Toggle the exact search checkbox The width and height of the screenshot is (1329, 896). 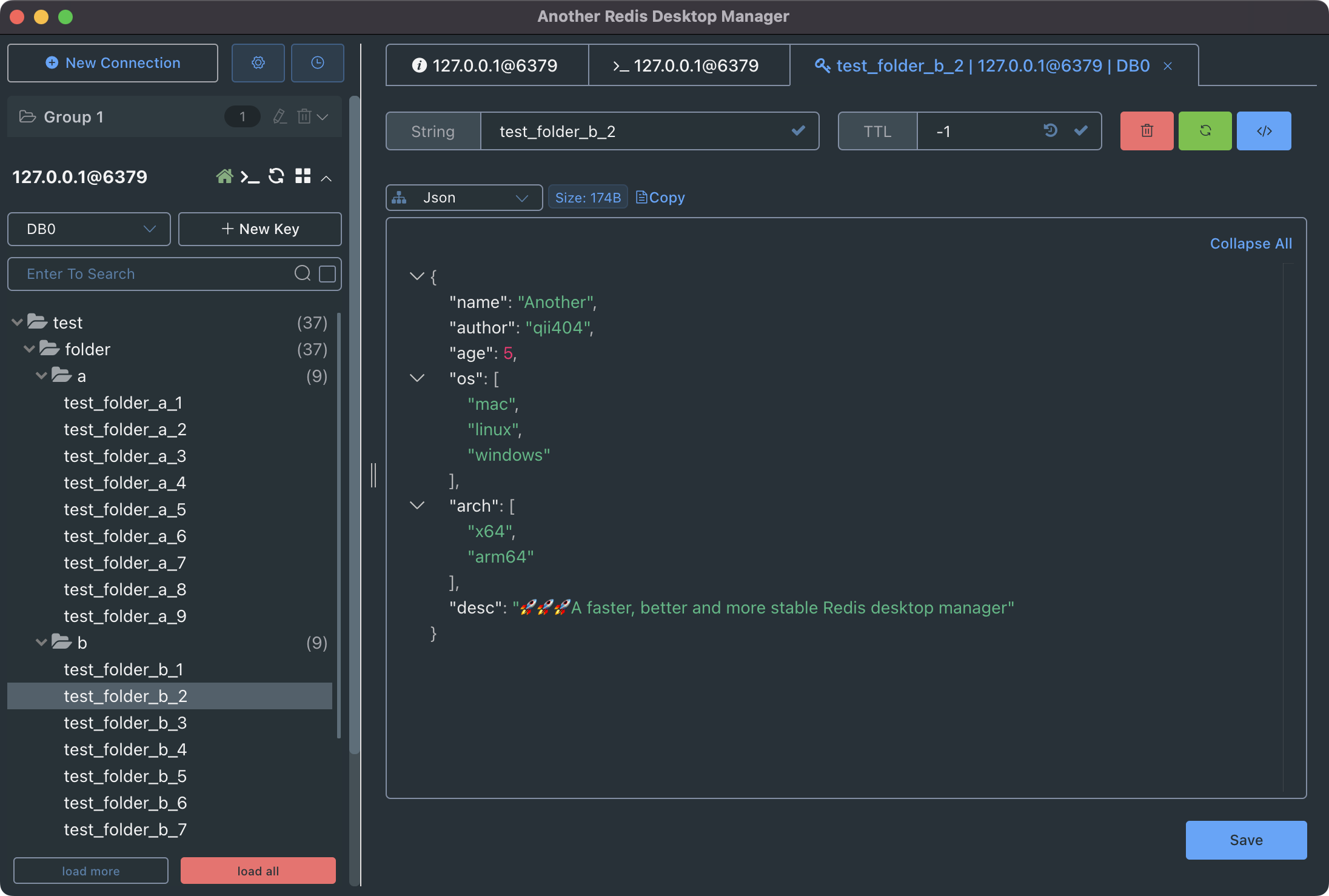pyautogui.click(x=327, y=274)
